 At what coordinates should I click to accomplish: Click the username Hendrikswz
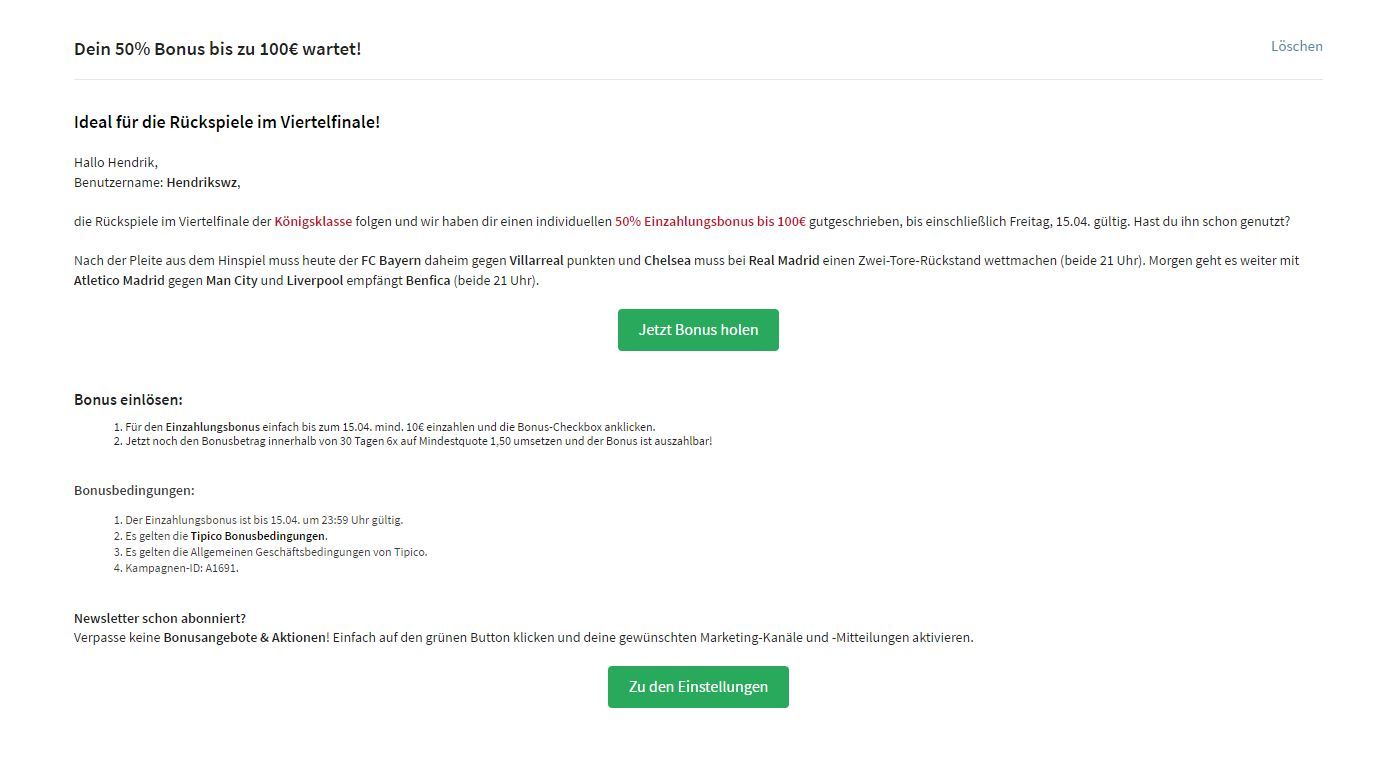[x=202, y=183]
